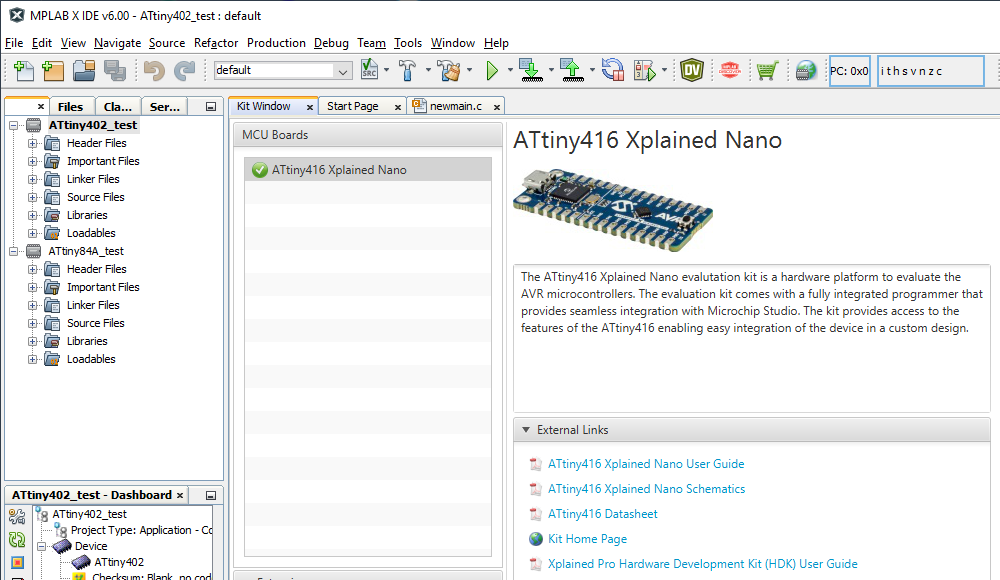Open ATtiny416 Xplained Nano User Guide link

645,464
